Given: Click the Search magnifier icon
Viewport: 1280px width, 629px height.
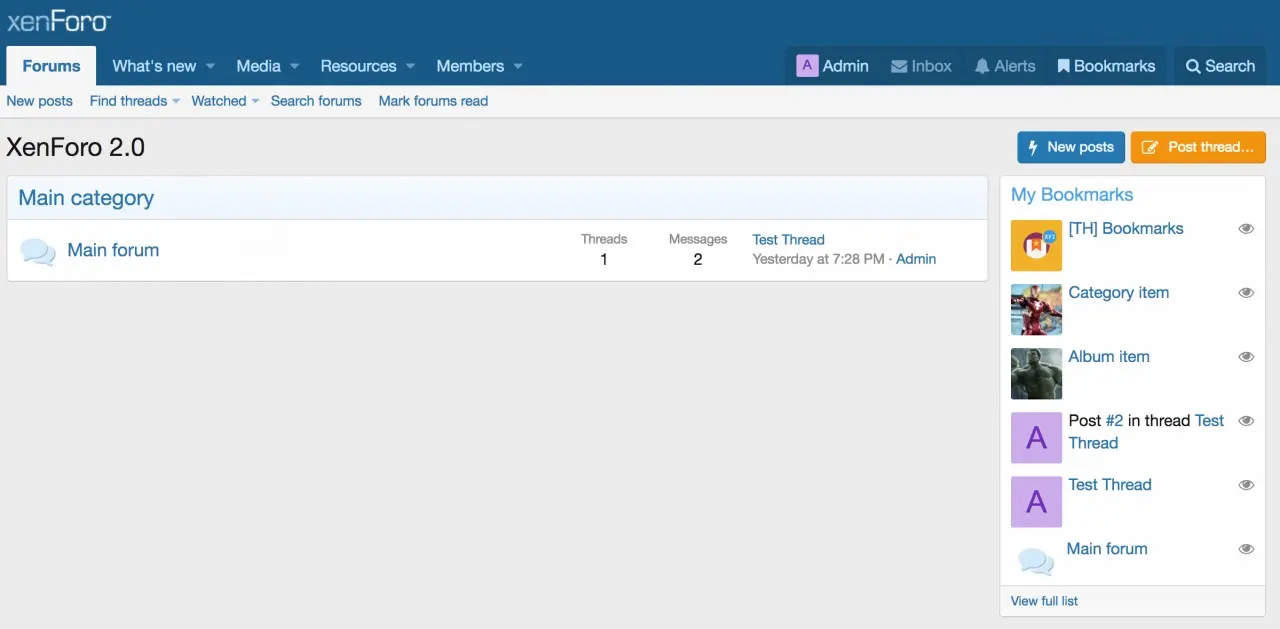Looking at the screenshot, I should (1193, 66).
